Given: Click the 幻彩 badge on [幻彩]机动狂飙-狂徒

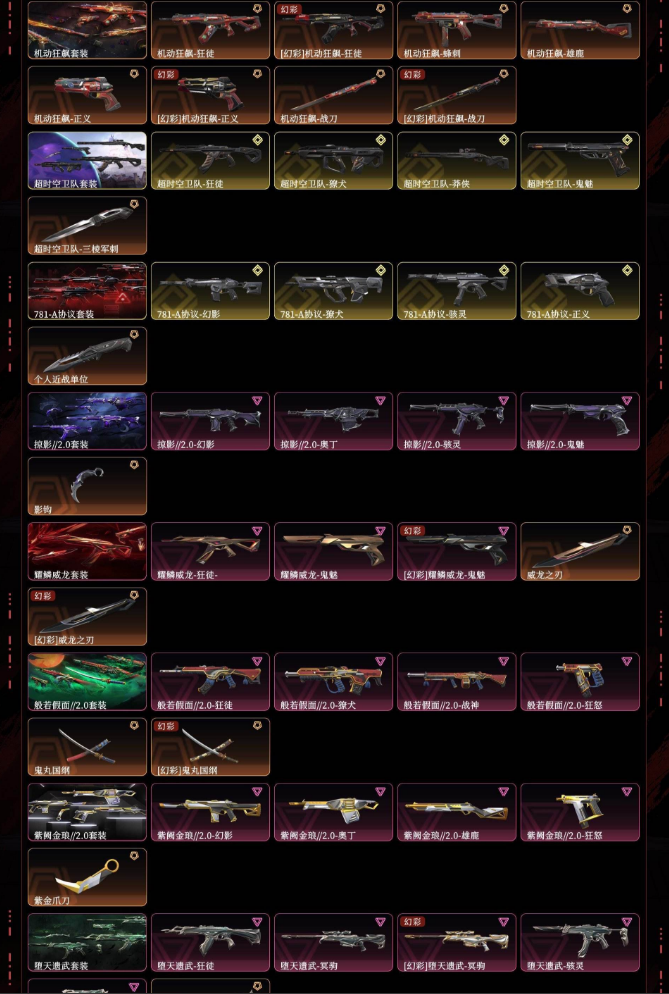Looking at the screenshot, I should click(289, 10).
